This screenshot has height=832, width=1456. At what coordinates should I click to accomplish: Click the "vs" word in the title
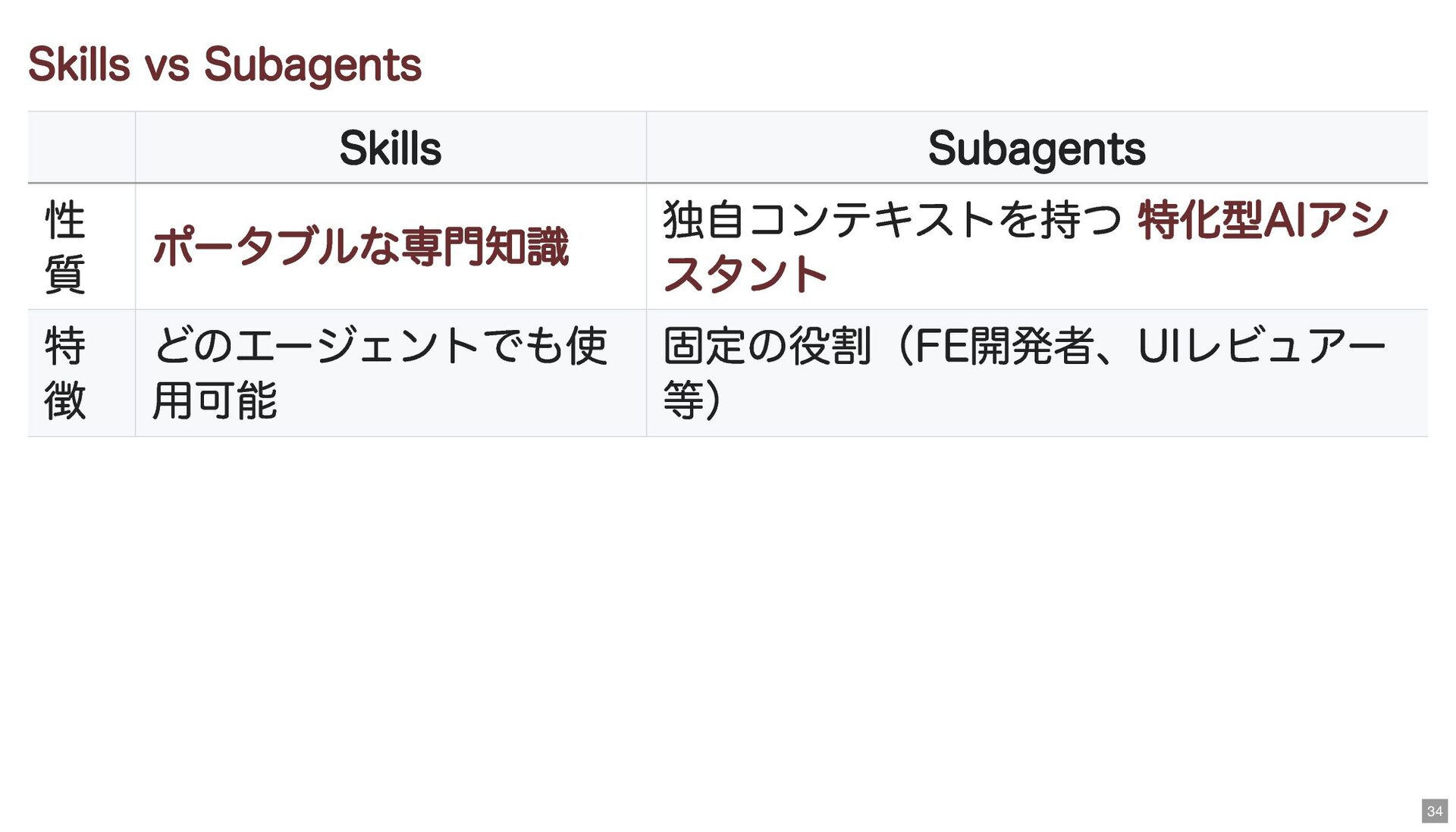[167, 66]
